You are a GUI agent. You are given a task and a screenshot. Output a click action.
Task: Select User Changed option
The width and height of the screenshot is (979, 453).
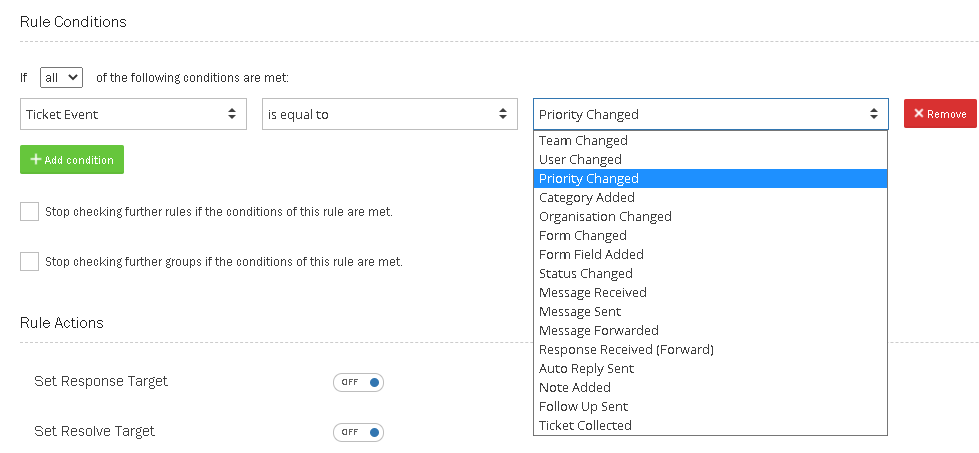pos(580,160)
